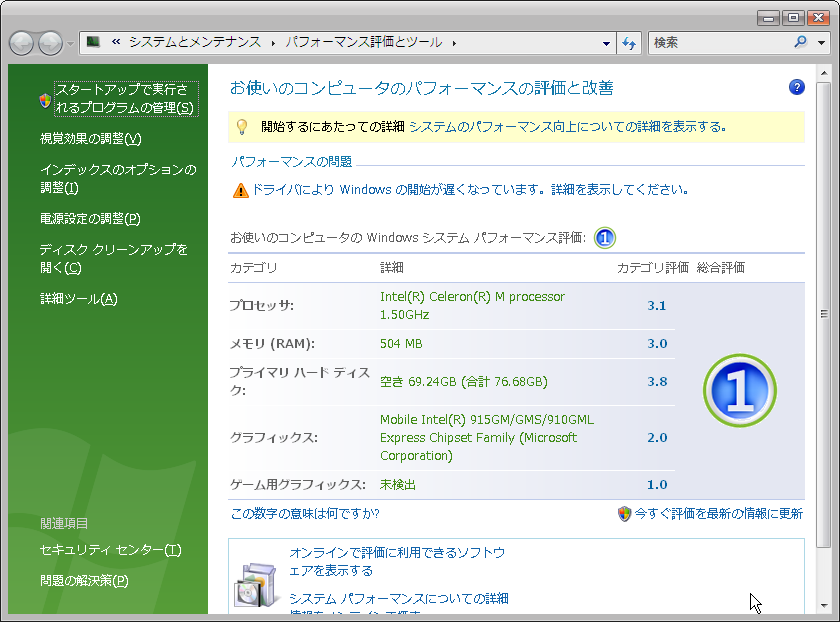Viewport: 840px width, 622px height.
Task: Click the 総合評価 column header
Action: coord(721,267)
